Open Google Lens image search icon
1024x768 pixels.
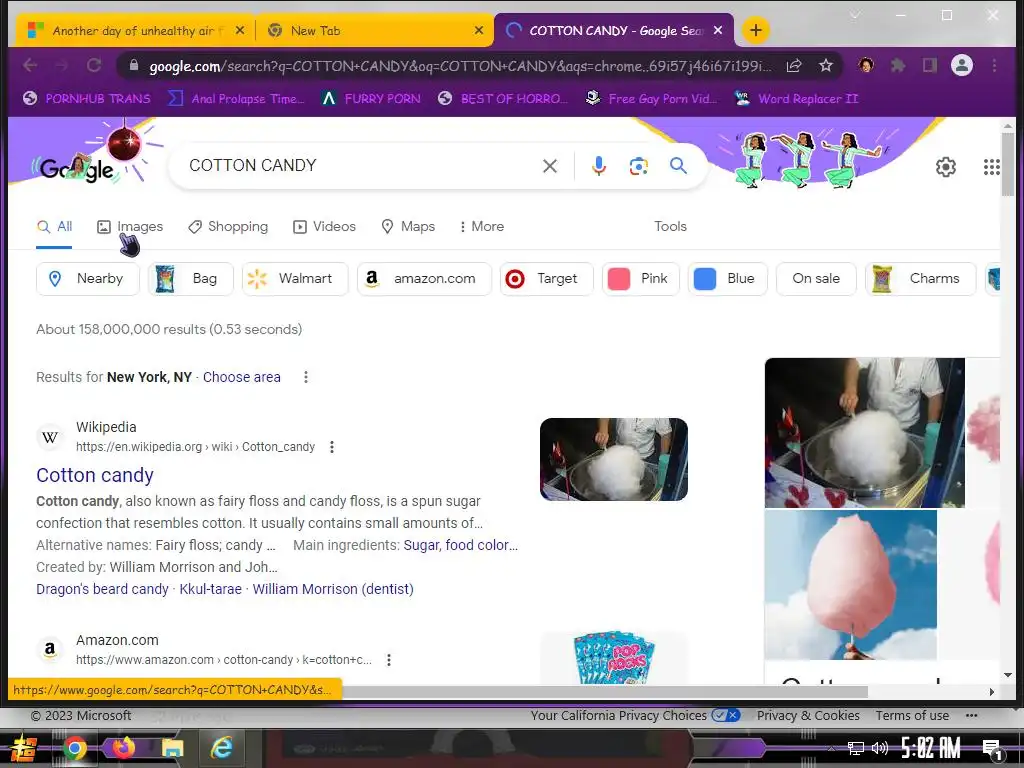pyautogui.click(x=639, y=166)
